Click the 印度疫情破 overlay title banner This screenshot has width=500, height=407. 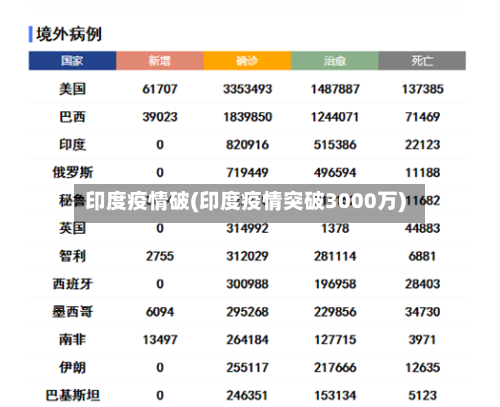[x=249, y=203]
